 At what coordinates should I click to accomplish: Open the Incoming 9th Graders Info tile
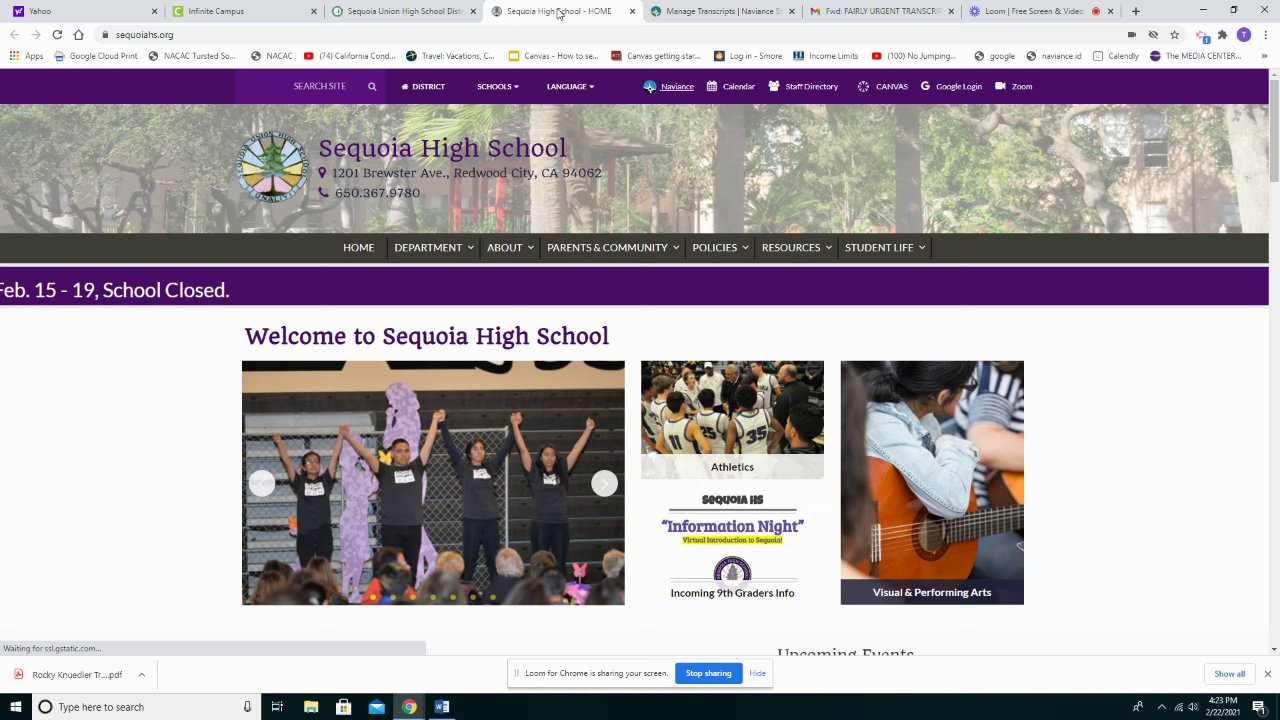point(732,546)
